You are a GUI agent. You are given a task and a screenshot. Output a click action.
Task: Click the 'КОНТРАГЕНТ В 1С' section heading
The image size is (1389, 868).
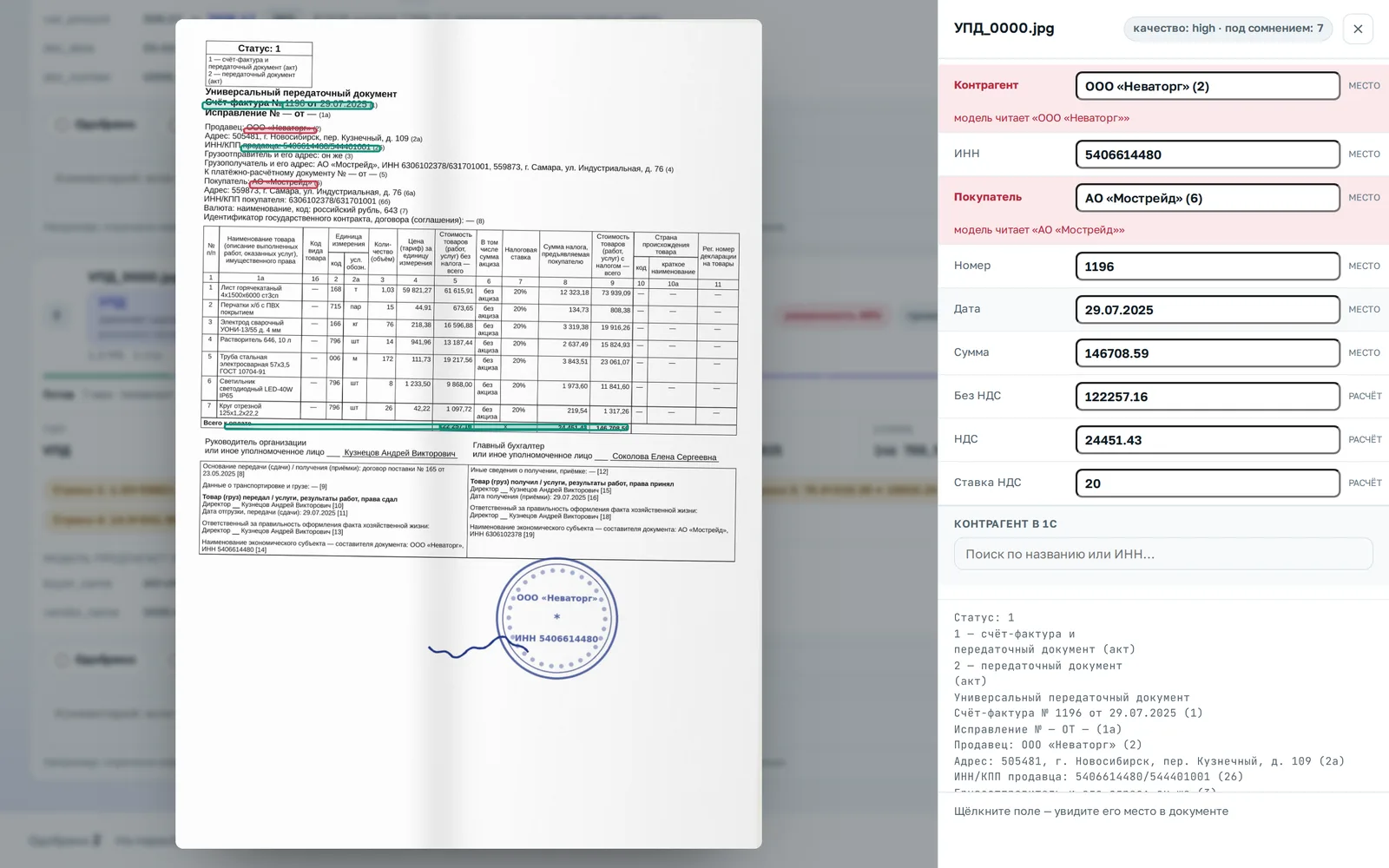click(x=1005, y=524)
